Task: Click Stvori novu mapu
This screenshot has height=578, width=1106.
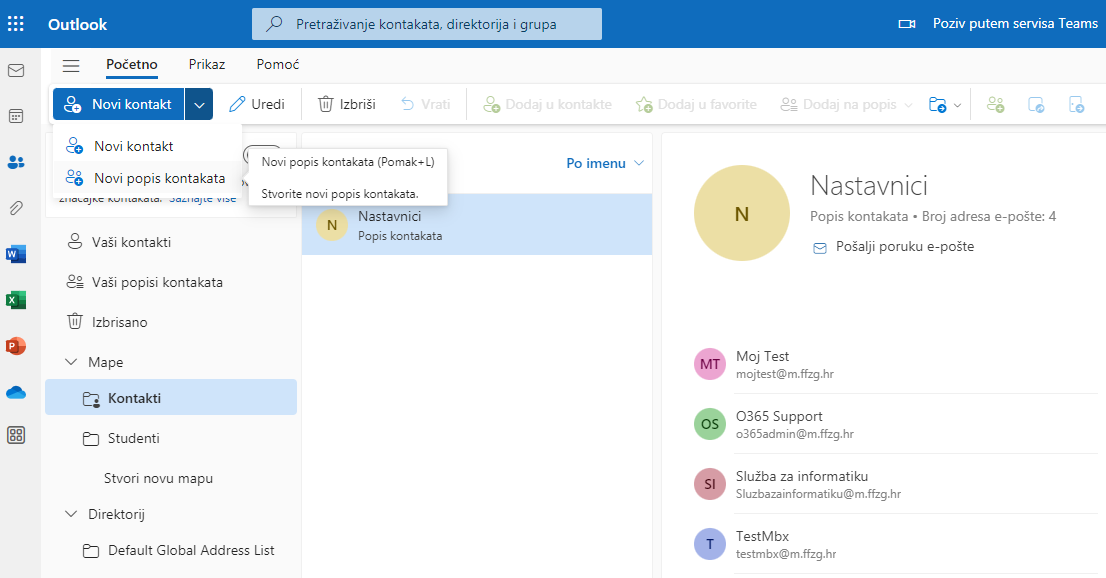Action: [158, 478]
